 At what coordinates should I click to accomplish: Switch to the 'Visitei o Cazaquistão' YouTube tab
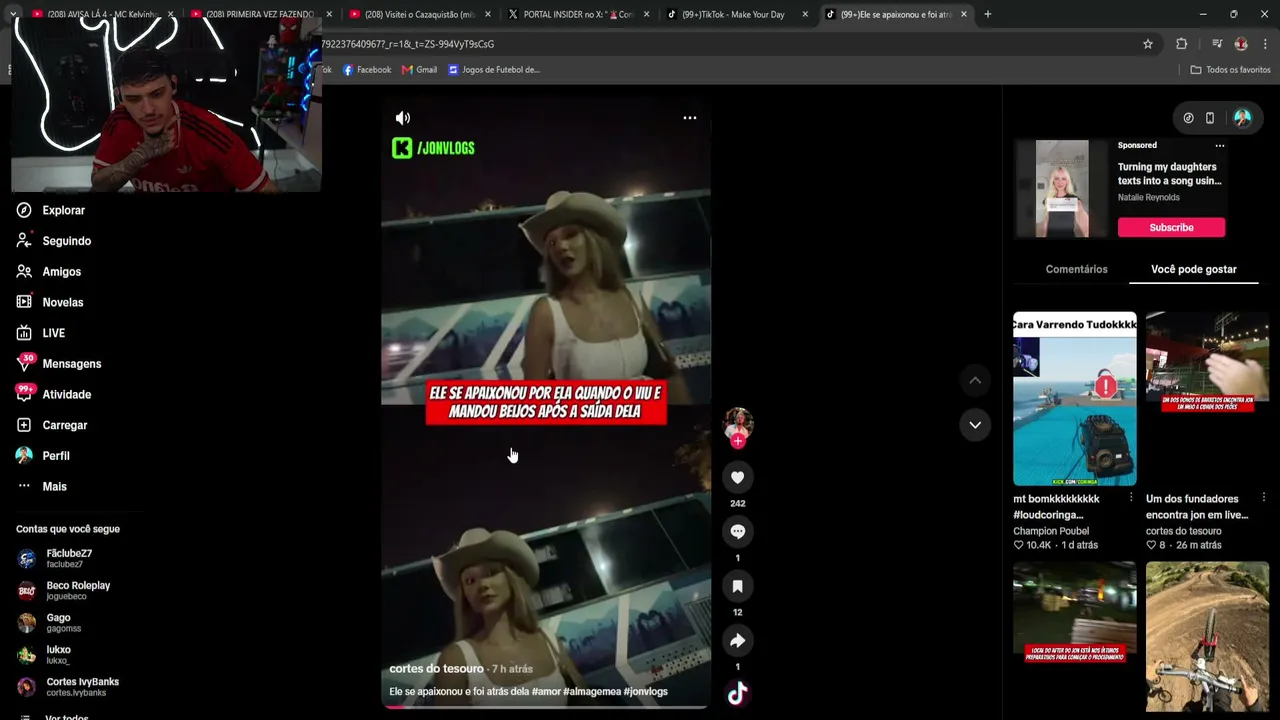tap(420, 14)
